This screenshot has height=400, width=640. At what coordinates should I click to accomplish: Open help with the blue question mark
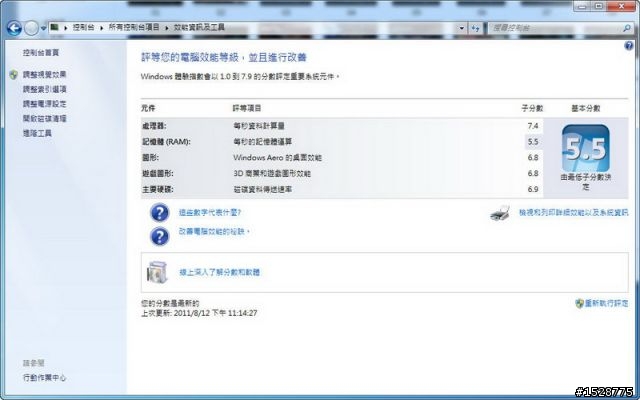(629, 46)
